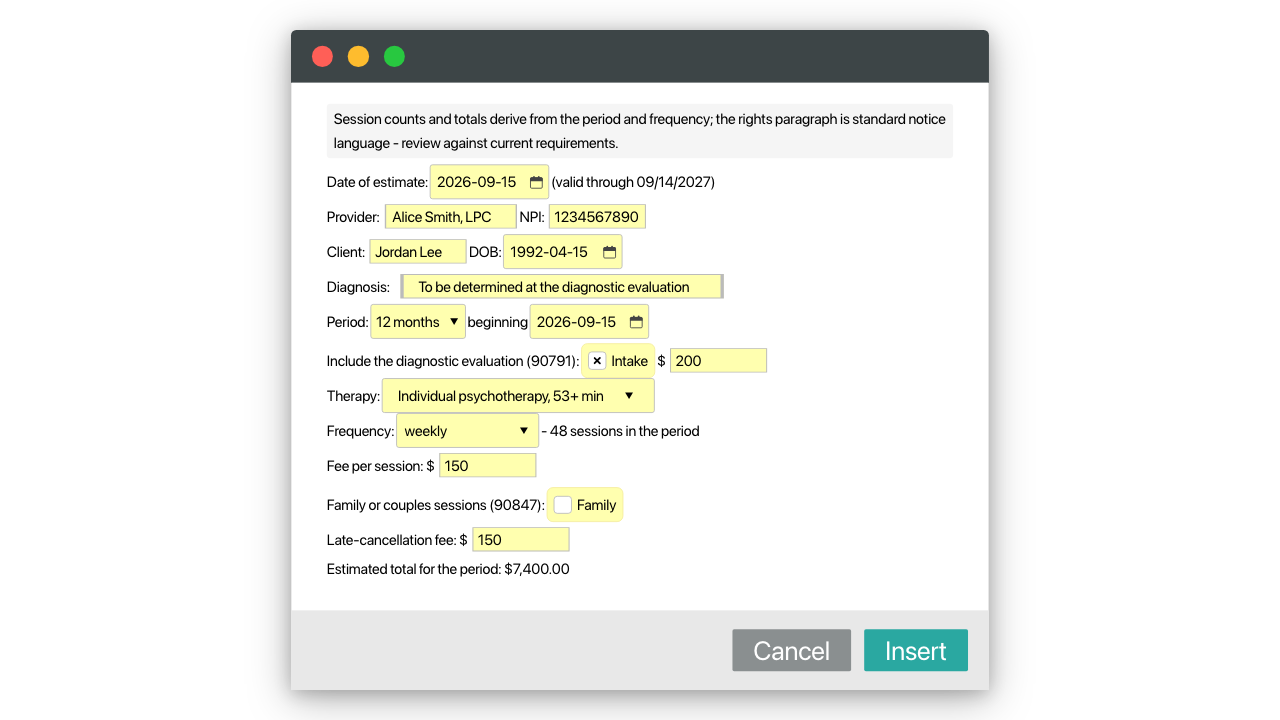Edit the intake fee amount 200

coord(718,361)
